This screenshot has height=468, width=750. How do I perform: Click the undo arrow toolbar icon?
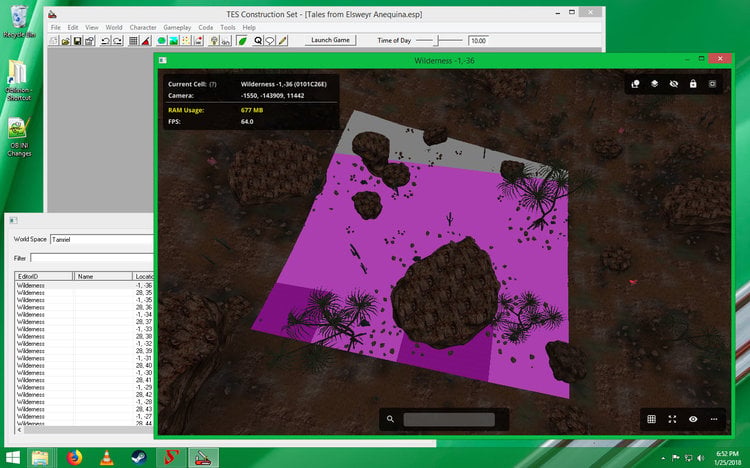[x=105, y=41]
